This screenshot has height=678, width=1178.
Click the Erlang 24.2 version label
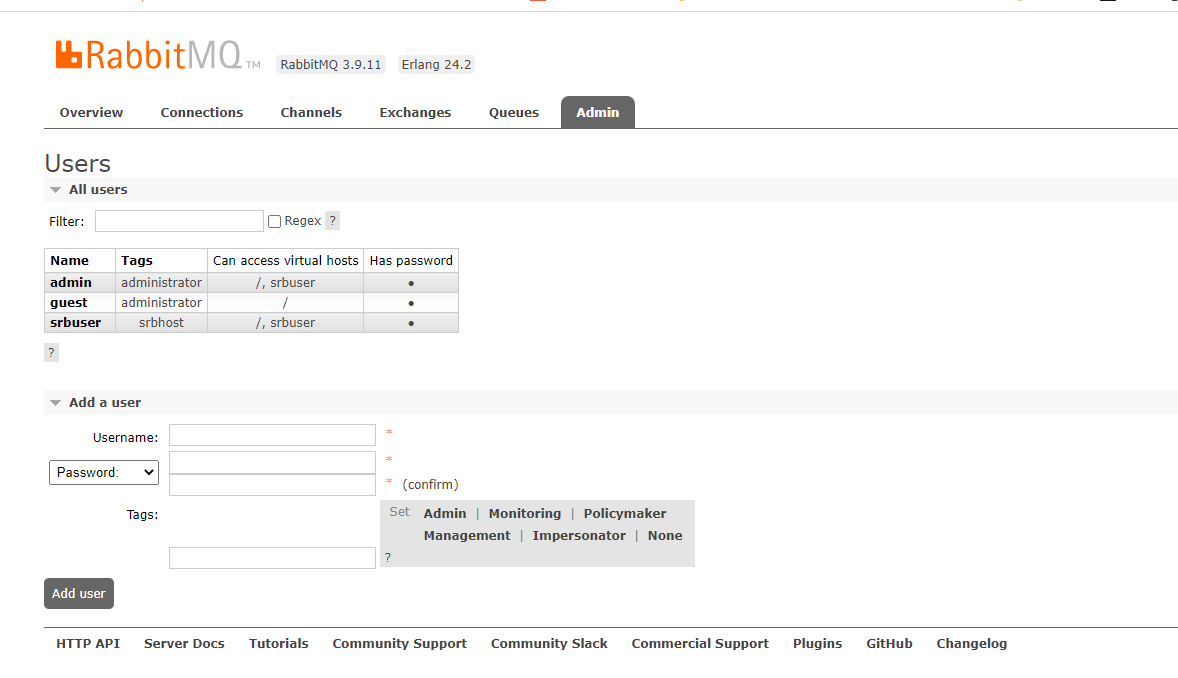click(436, 65)
